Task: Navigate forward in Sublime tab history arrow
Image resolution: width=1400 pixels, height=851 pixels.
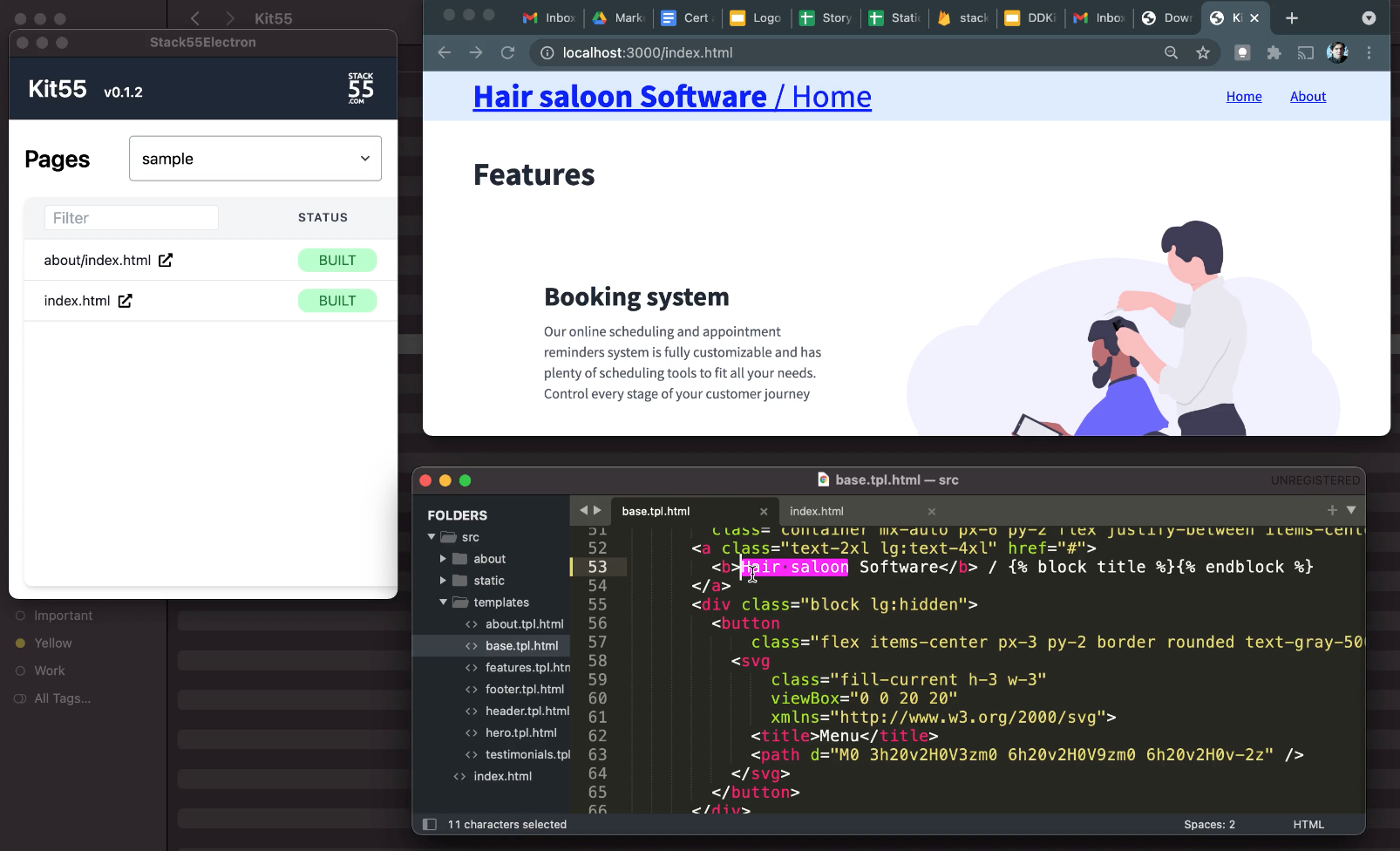Action: [597, 510]
